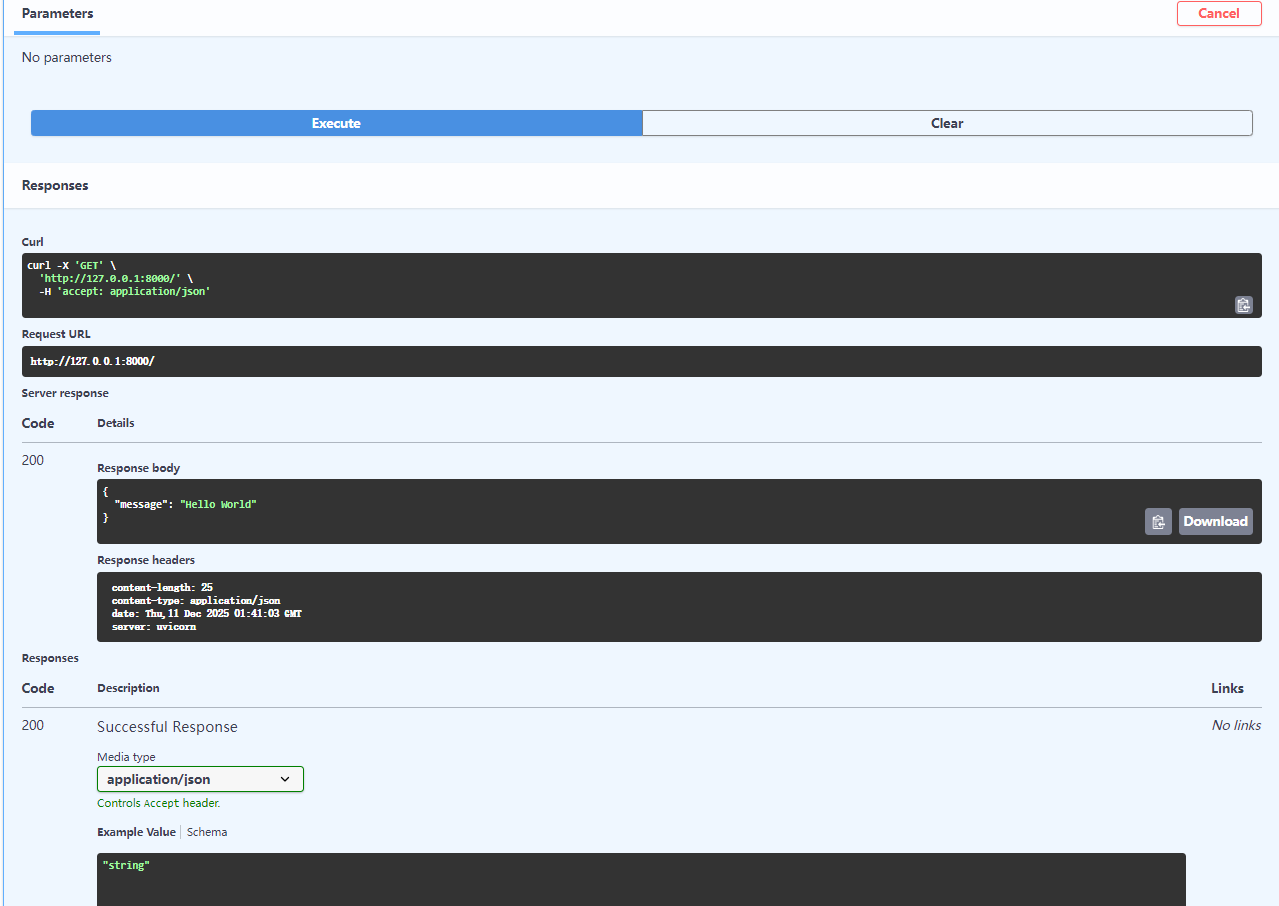
Task: Clear the request results
Action: point(946,122)
